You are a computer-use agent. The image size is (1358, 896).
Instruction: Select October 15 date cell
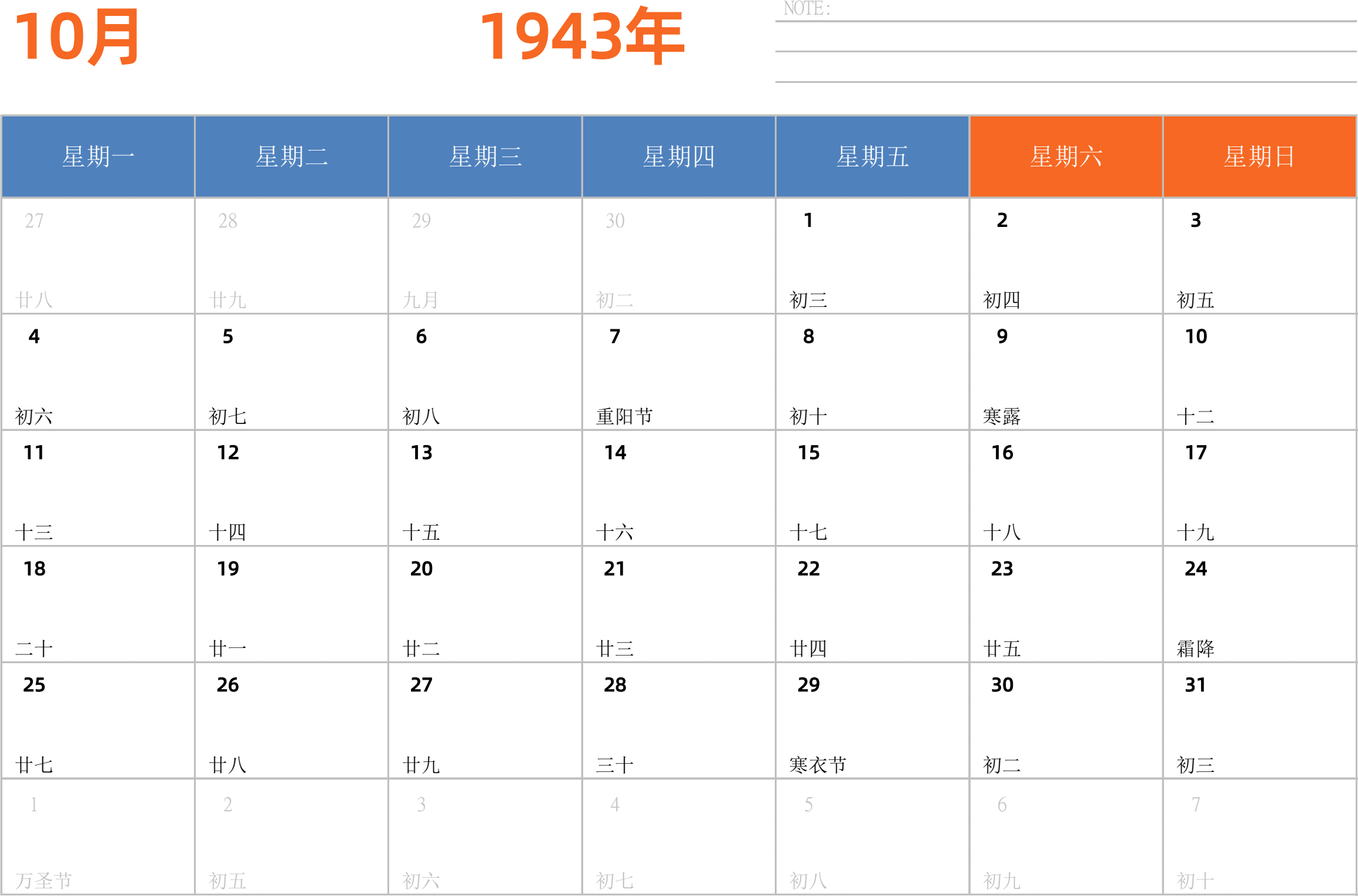(x=872, y=488)
